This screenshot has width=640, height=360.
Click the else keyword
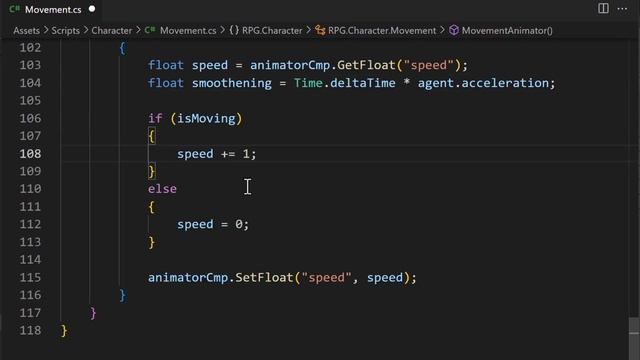pyautogui.click(x=162, y=189)
